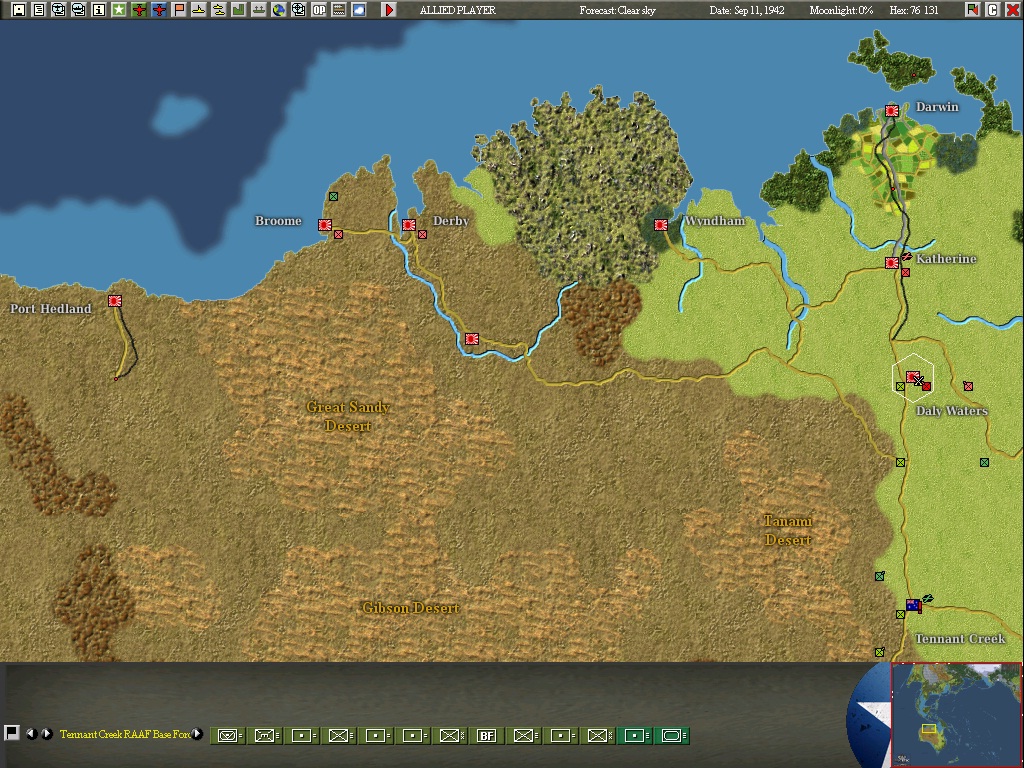
Task: Select 'Tennant Creek RAAF Base Forc' unit name
Action: pyautogui.click(x=125, y=734)
